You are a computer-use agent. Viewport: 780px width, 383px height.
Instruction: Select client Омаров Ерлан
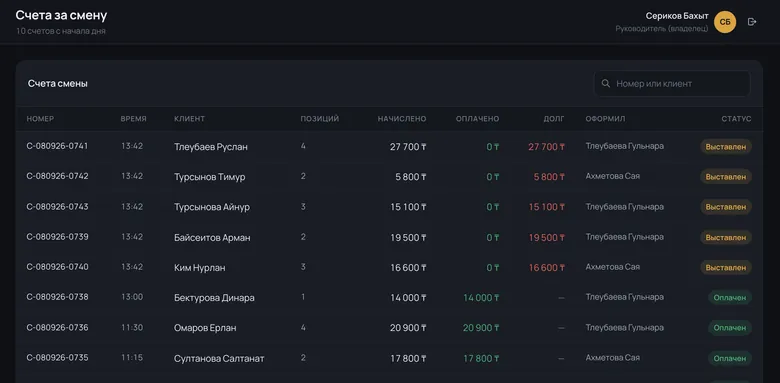[205, 328]
